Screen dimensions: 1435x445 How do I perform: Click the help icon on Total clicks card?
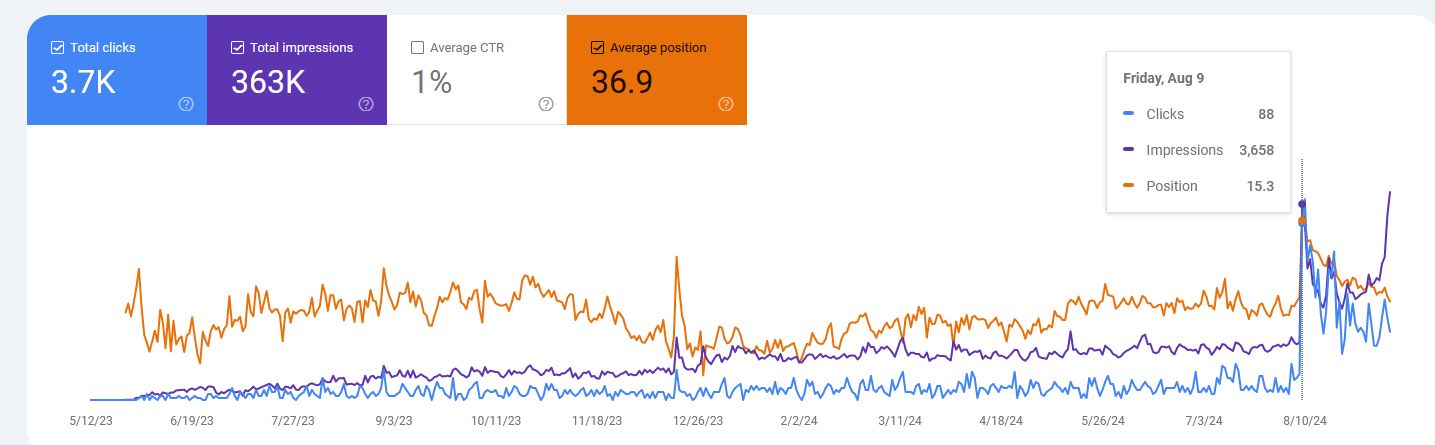tap(186, 104)
